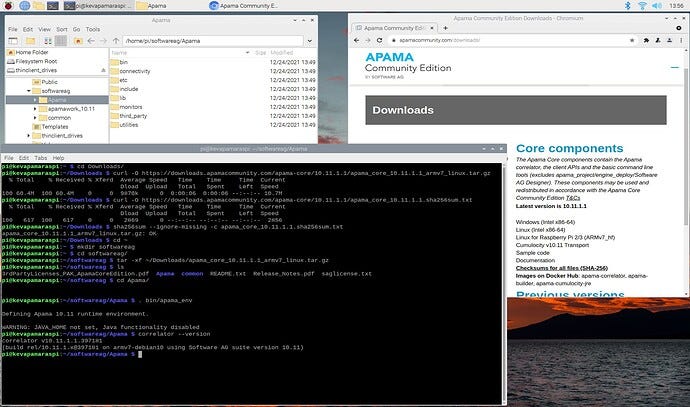Go to home folder via toolbar icon
Screen dimensions: 690x407
pos(78,41)
